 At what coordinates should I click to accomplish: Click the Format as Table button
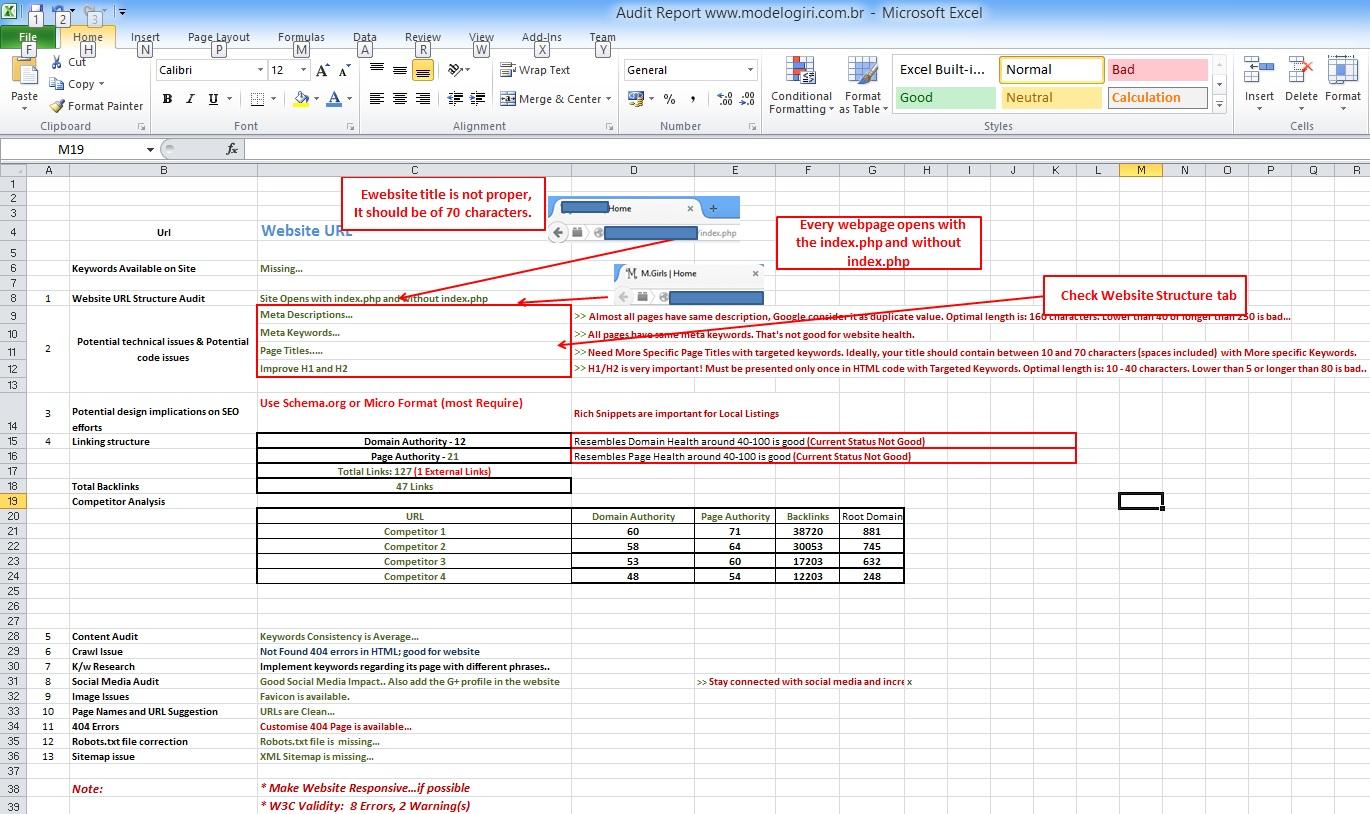tap(863, 85)
